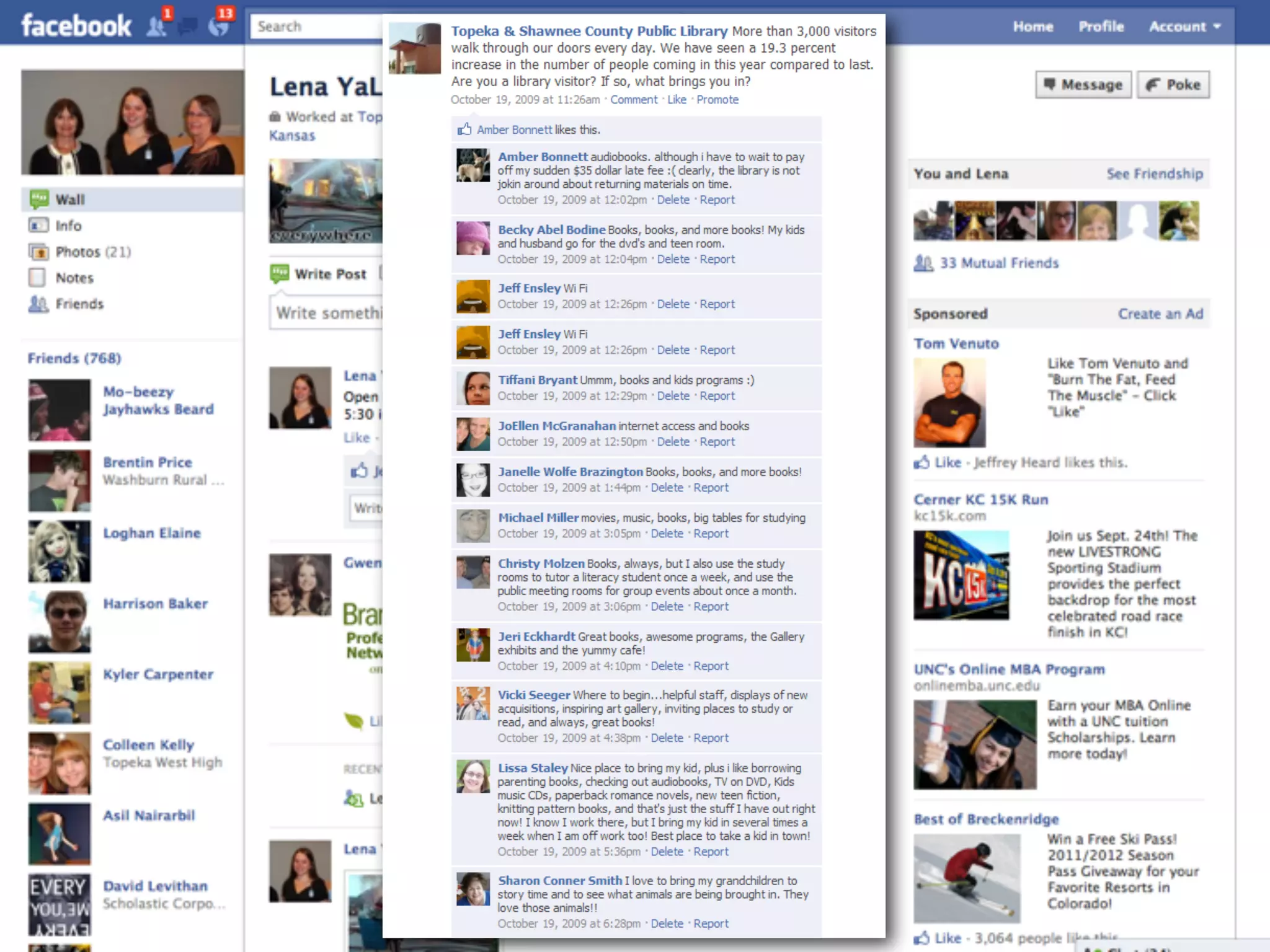Go to Home in top navigation
This screenshot has height=952, width=1270.
tap(1032, 27)
